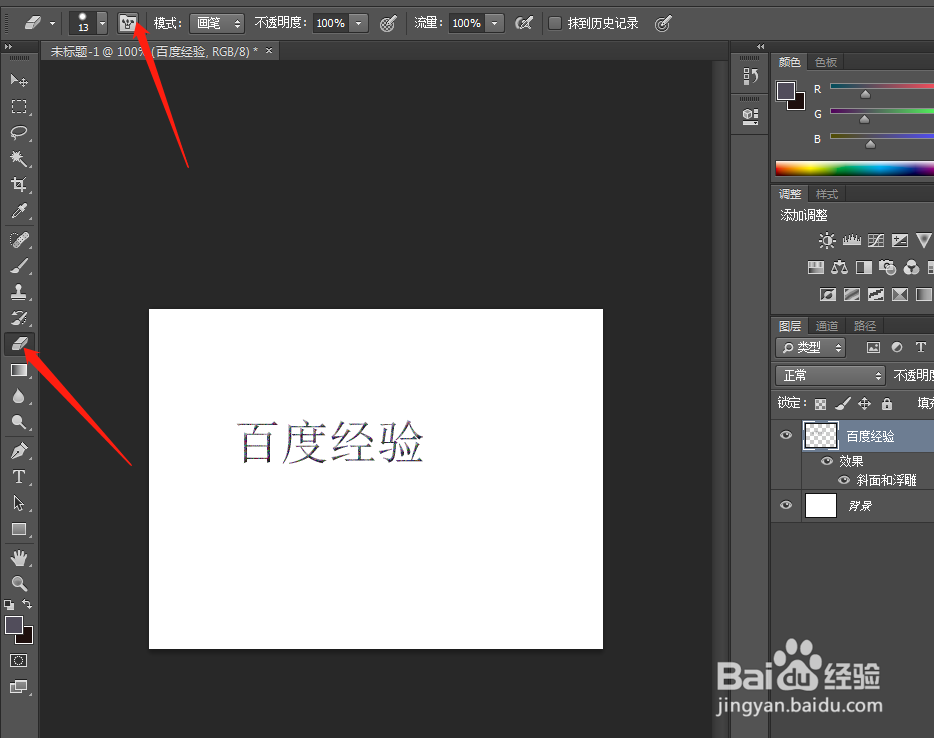Viewport: 934px width, 738px height.
Task: Select the 图层 tab
Action: (790, 326)
